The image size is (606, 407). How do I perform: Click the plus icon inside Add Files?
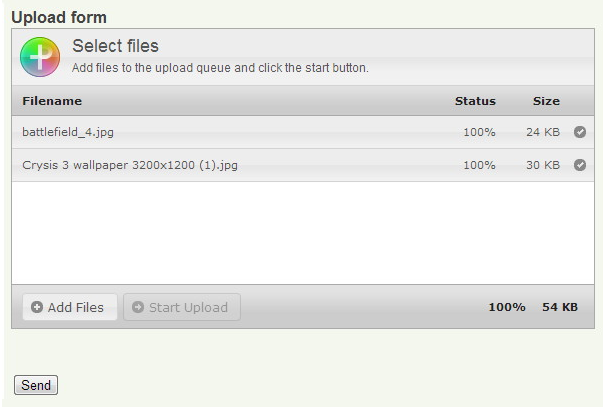point(37,307)
